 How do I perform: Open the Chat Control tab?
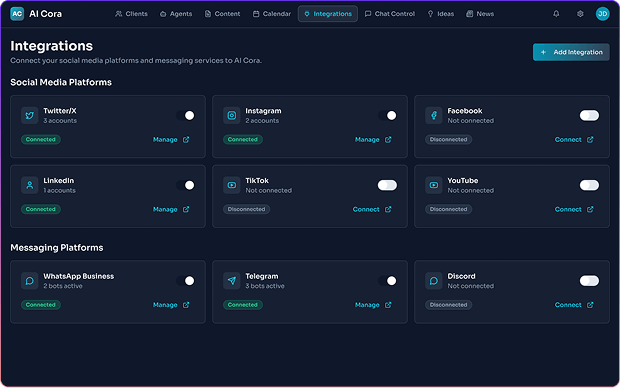pos(390,14)
